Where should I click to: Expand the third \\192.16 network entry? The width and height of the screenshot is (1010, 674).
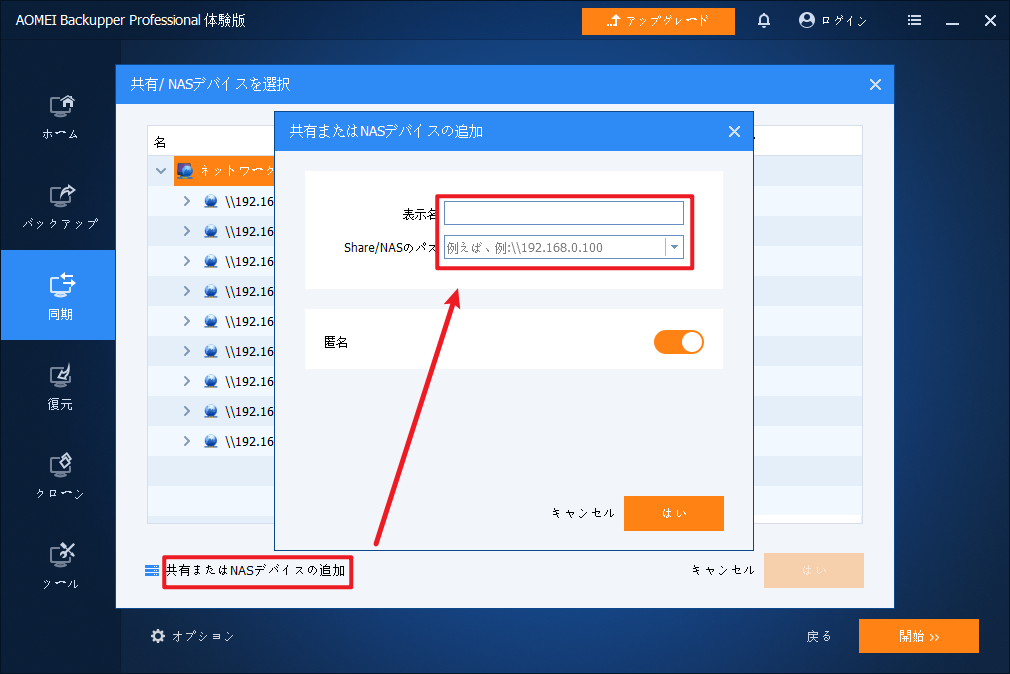[x=187, y=261]
